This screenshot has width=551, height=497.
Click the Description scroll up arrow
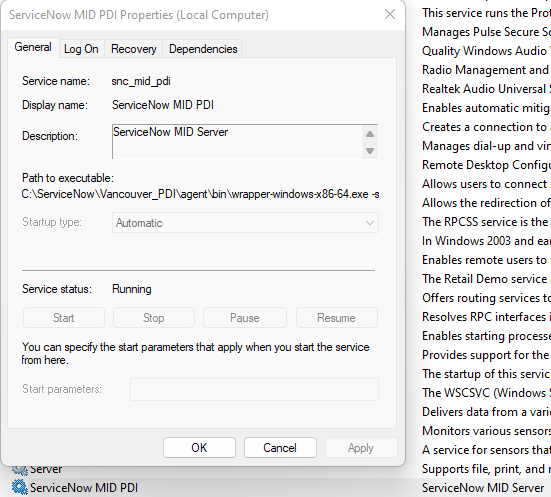click(370, 134)
